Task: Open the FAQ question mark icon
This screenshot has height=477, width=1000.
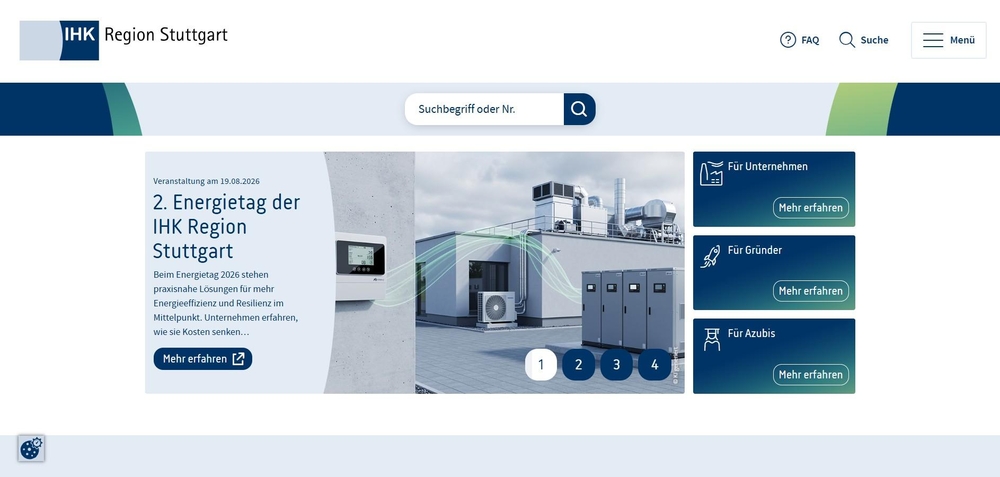Action: pyautogui.click(x=788, y=40)
